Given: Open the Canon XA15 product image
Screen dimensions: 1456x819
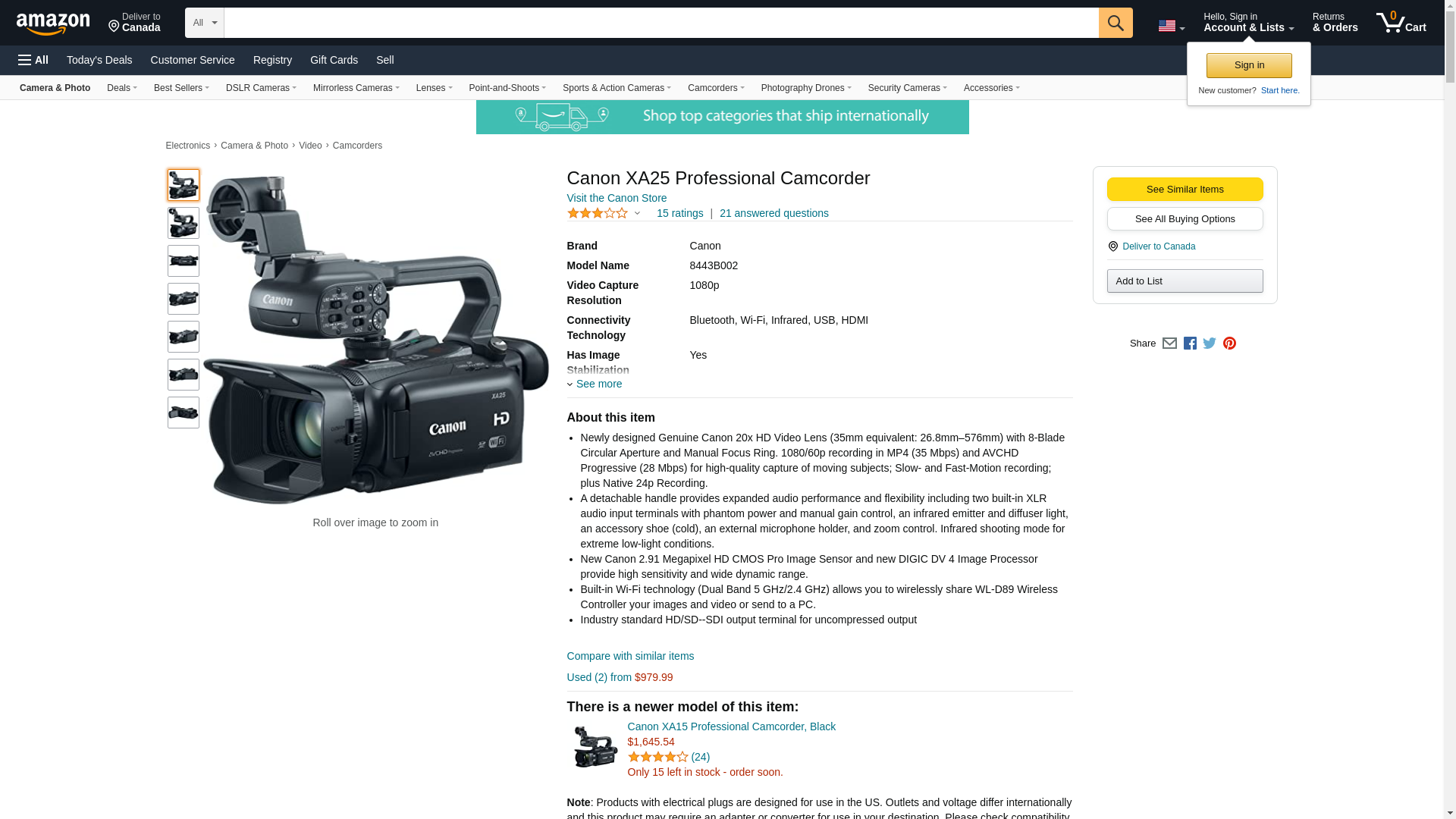Looking at the screenshot, I should (x=595, y=747).
